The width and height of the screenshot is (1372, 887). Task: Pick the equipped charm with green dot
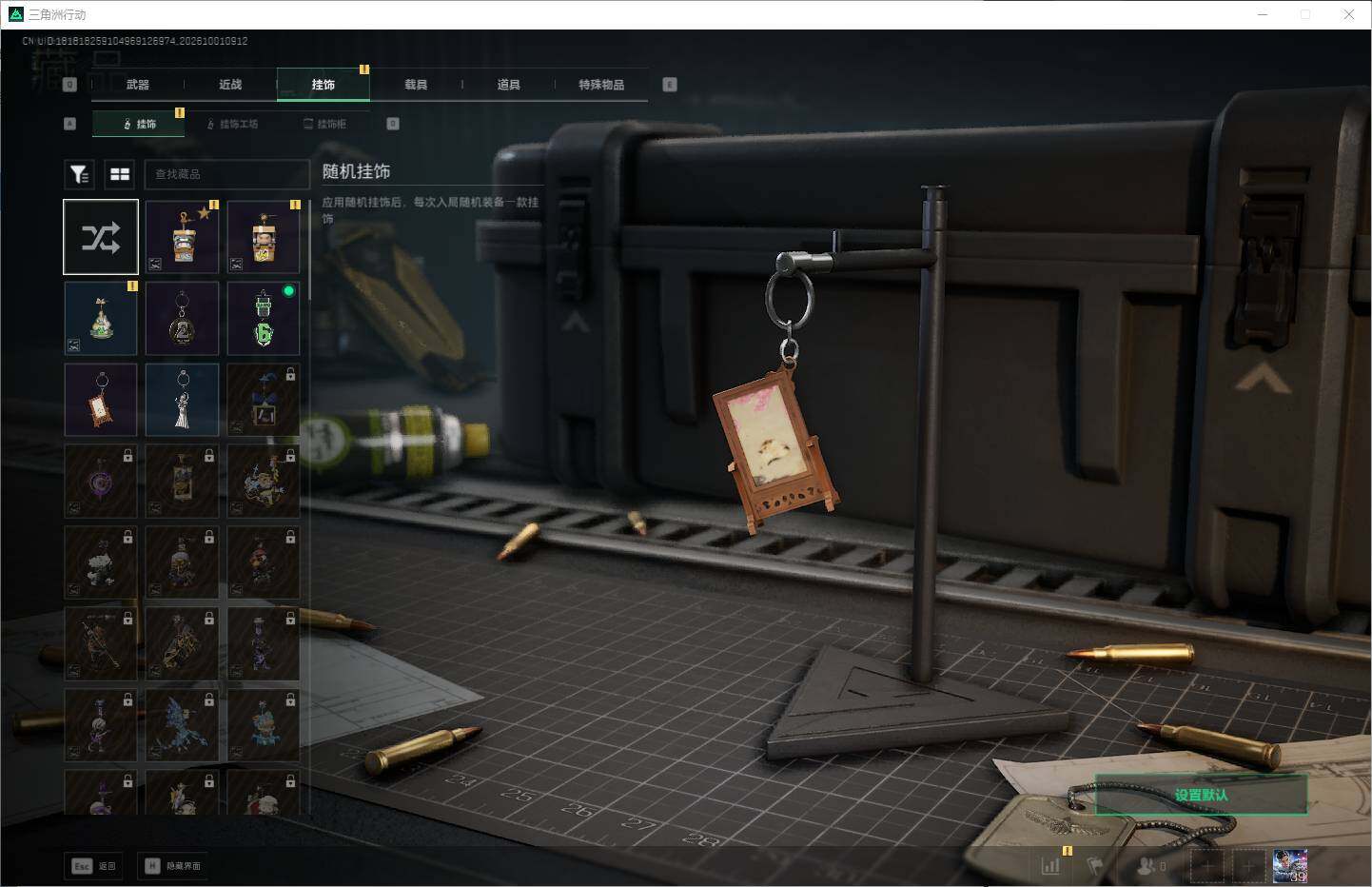(x=264, y=318)
